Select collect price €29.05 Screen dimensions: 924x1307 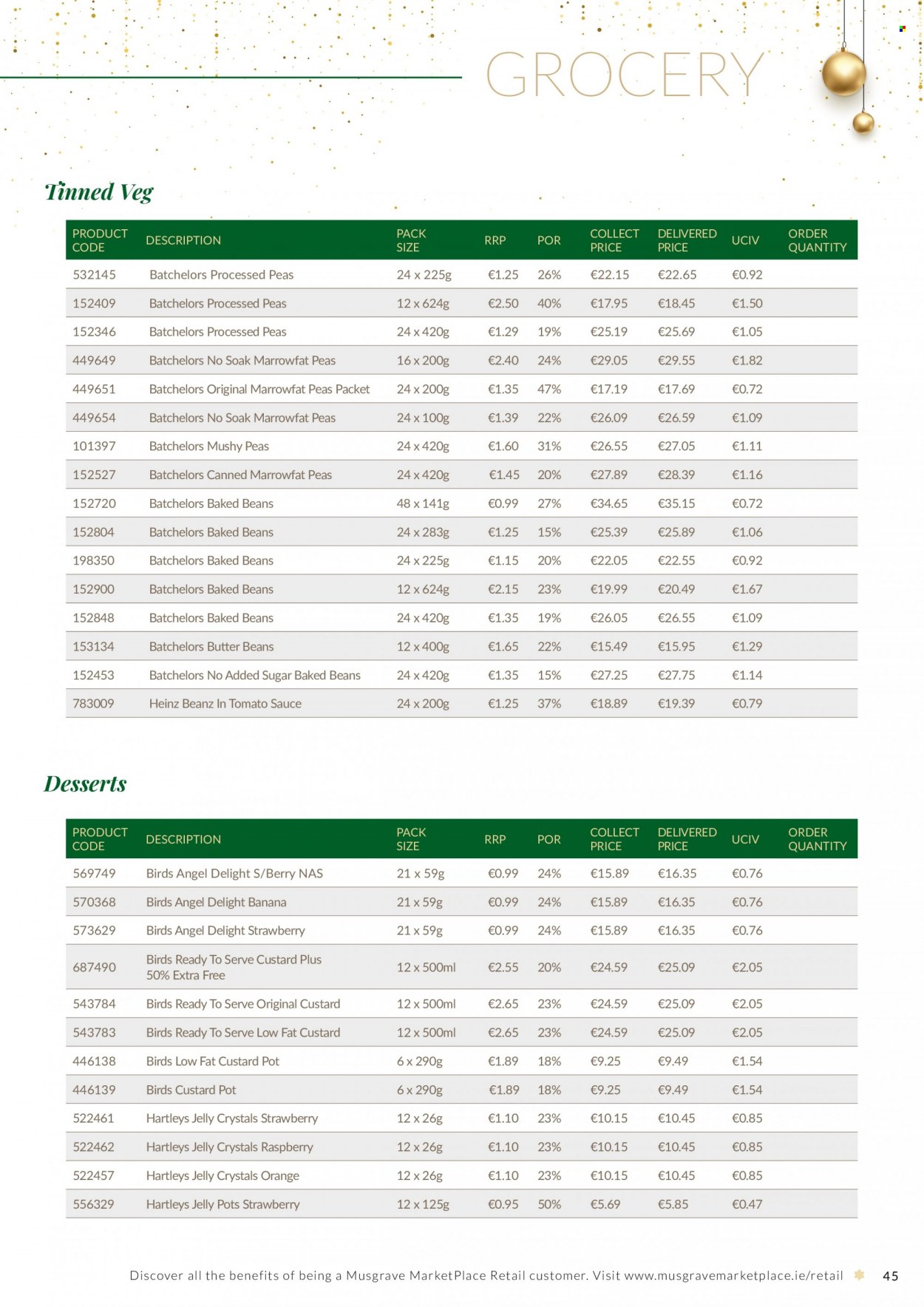point(609,361)
